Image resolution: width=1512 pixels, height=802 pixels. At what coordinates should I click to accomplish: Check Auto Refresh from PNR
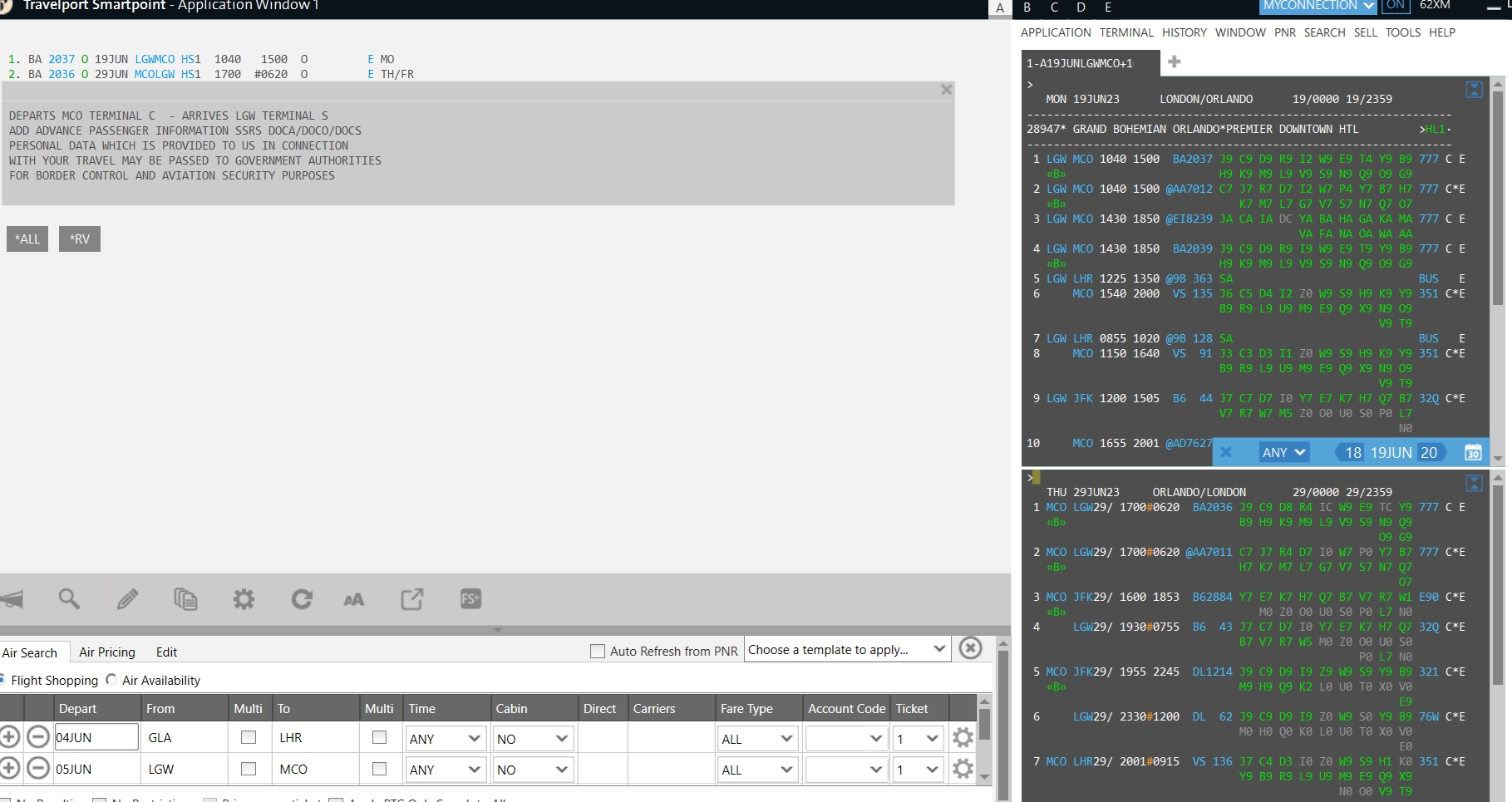(598, 651)
